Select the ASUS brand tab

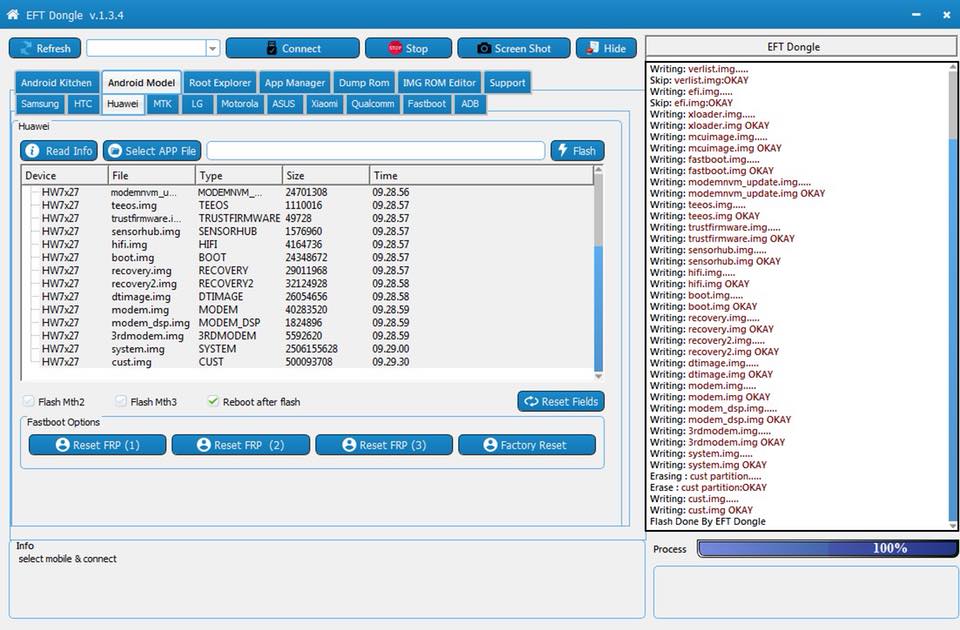click(x=283, y=103)
